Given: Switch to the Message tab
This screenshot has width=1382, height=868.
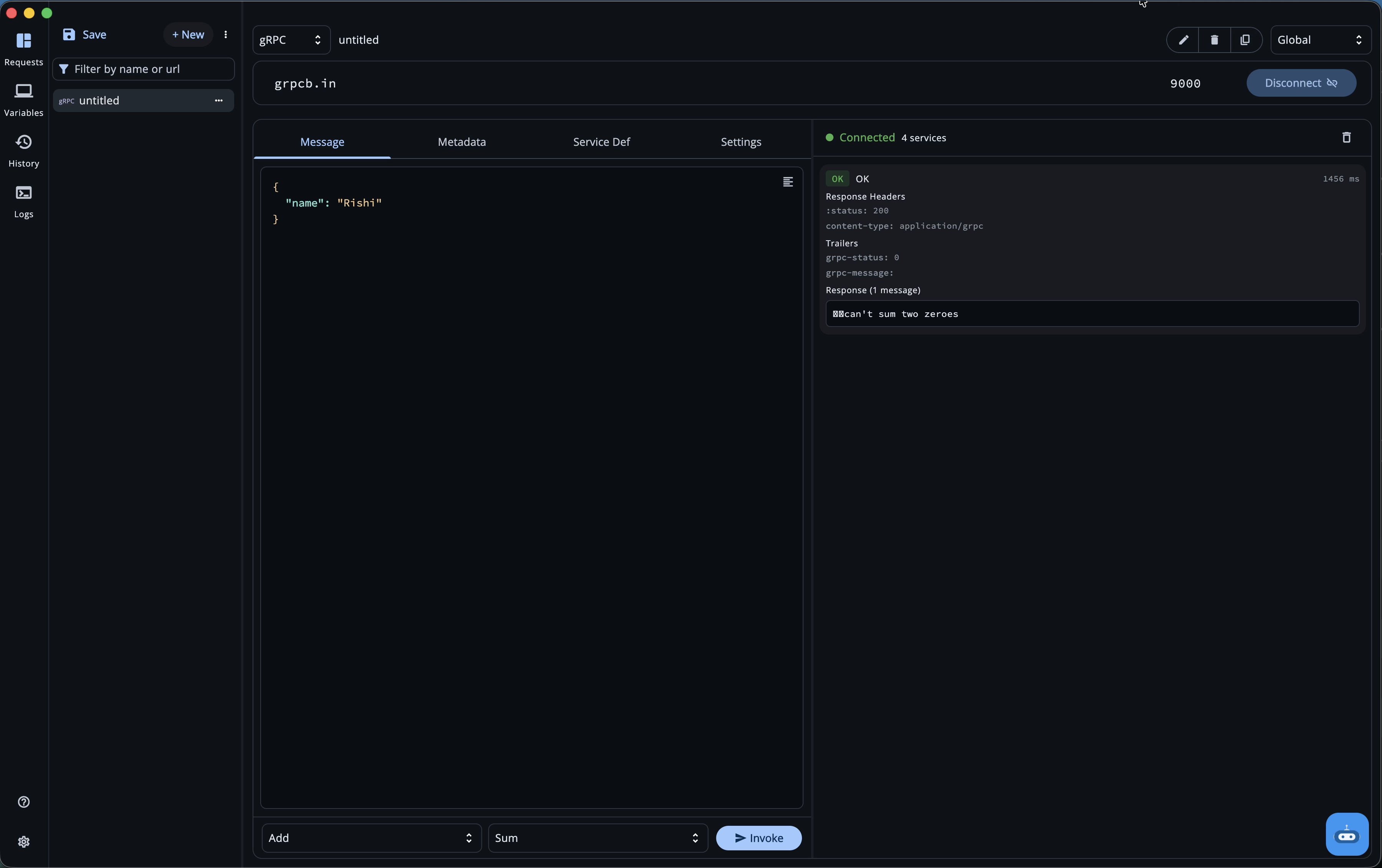Looking at the screenshot, I should (x=322, y=142).
